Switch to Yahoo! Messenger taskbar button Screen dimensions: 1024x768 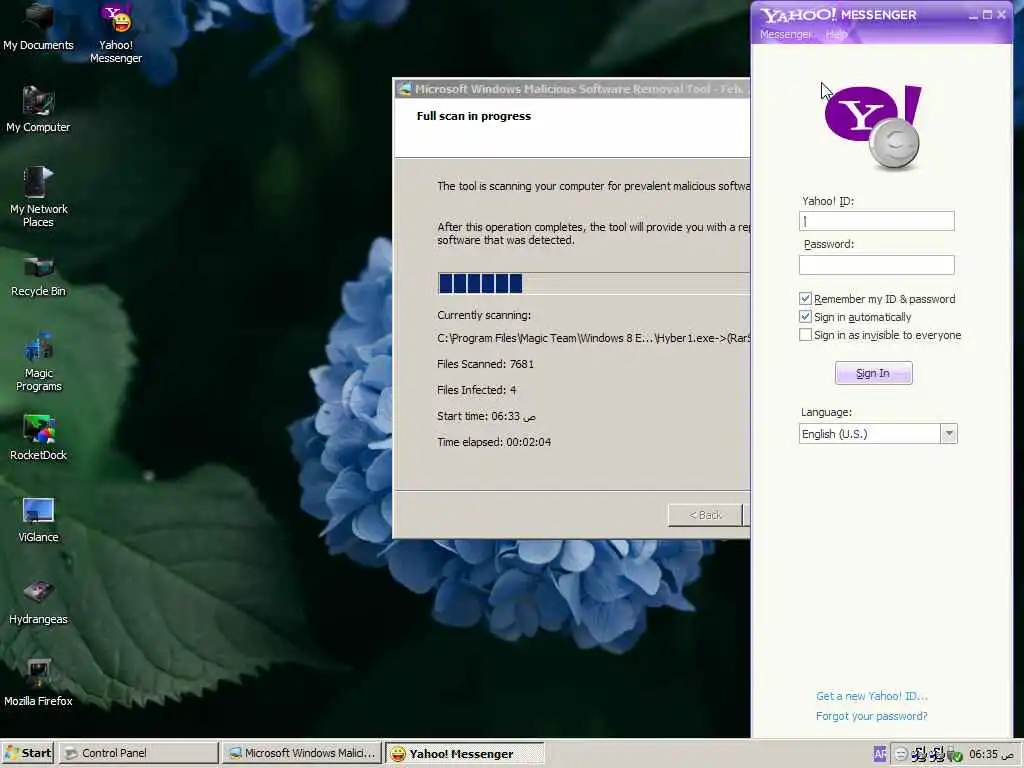(x=464, y=754)
